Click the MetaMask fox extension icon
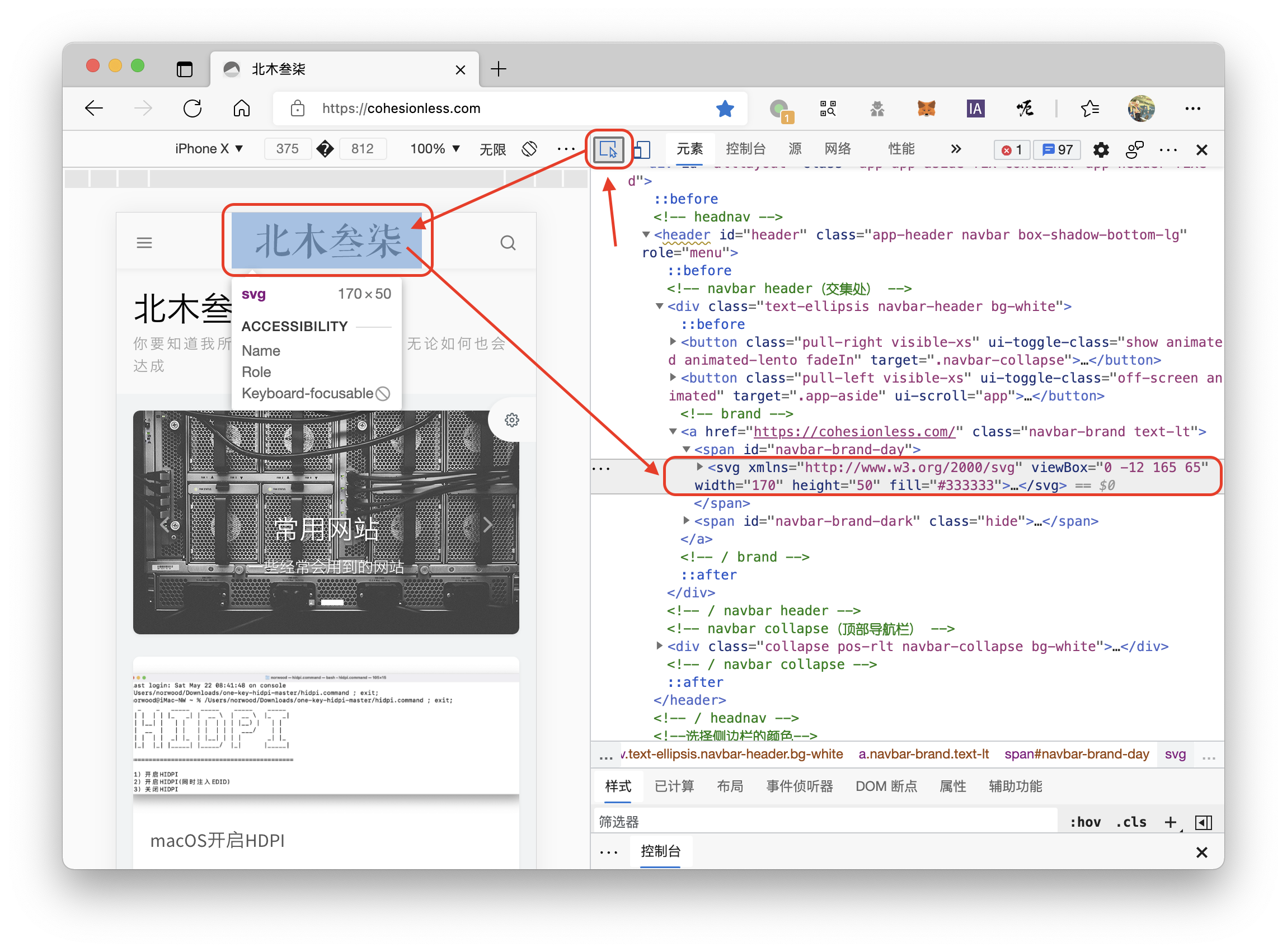The image size is (1287, 952). tap(926, 109)
